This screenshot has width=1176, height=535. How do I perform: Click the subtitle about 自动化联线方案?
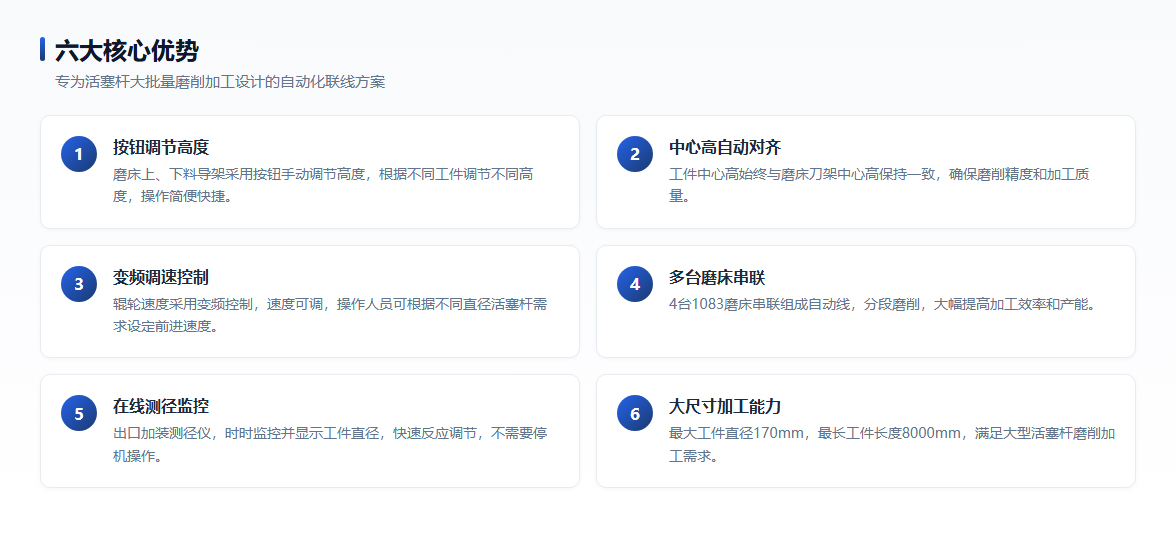[x=220, y=82]
